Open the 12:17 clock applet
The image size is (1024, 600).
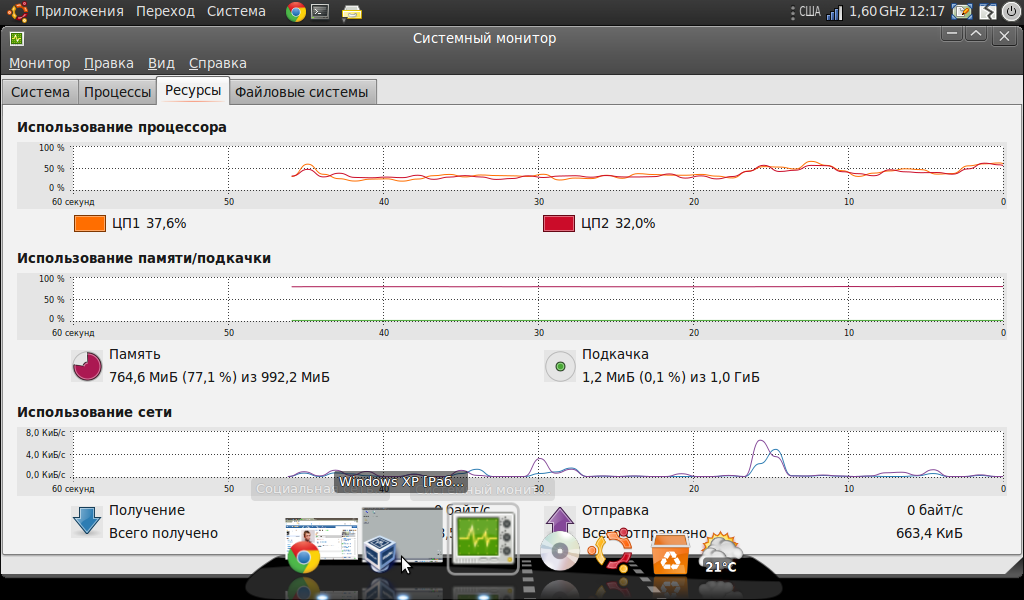click(x=927, y=12)
